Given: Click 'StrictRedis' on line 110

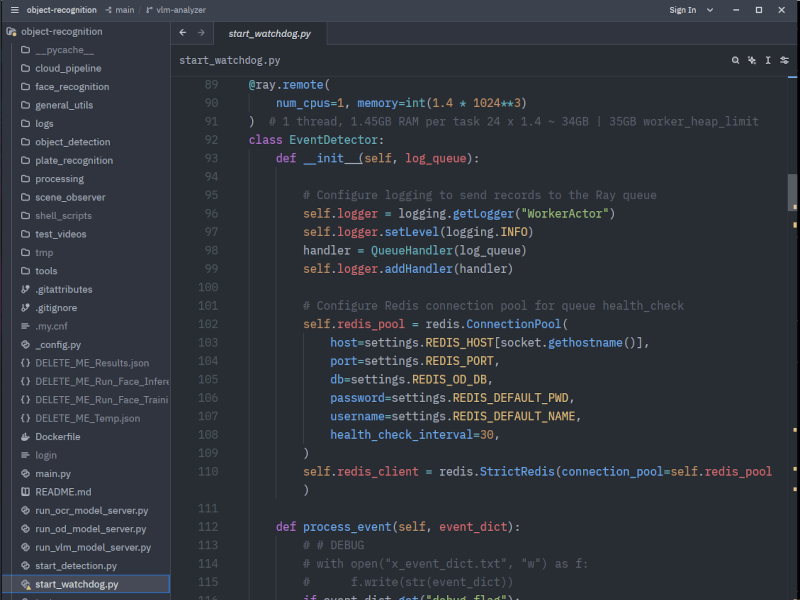Looking at the screenshot, I should (517, 471).
